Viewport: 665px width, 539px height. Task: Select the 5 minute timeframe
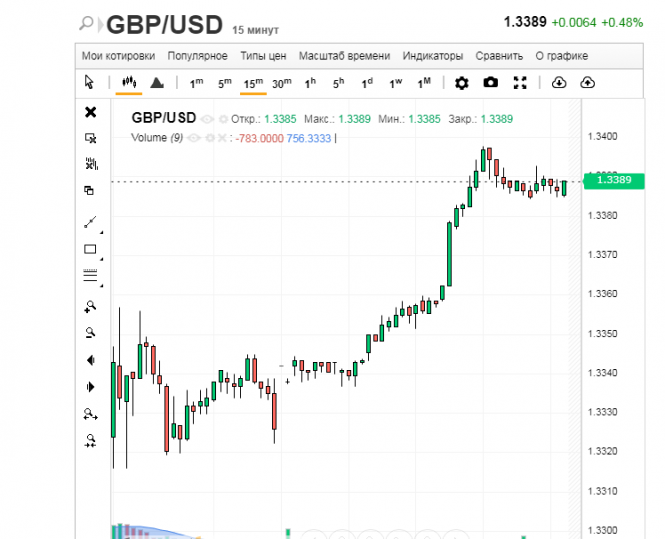(x=225, y=83)
